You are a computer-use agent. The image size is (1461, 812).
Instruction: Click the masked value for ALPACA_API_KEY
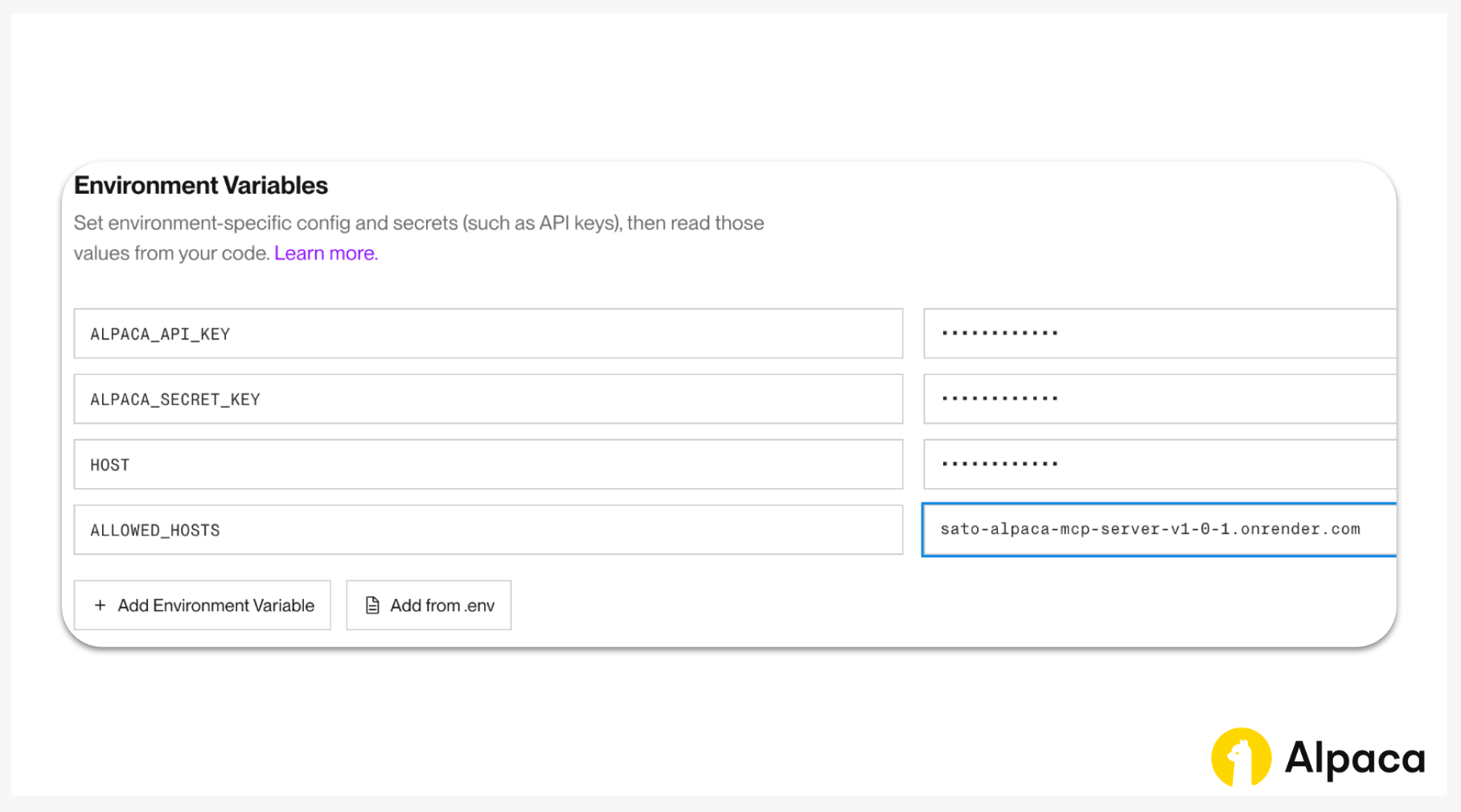point(1158,334)
